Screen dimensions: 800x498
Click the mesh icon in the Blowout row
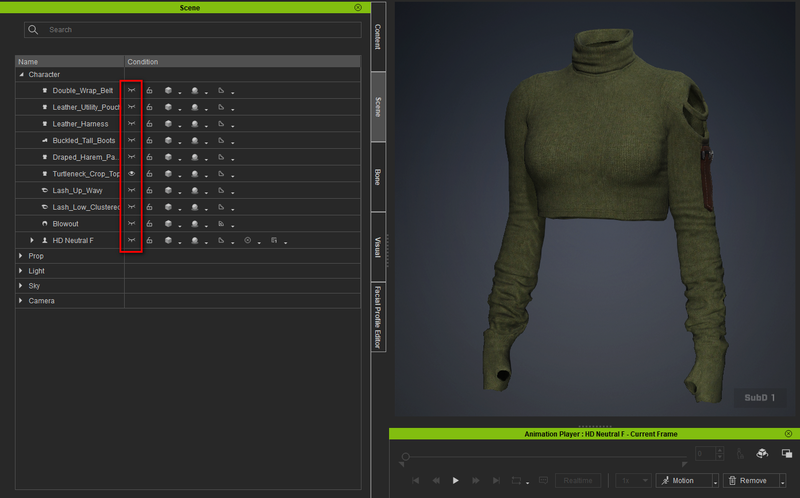221,224
